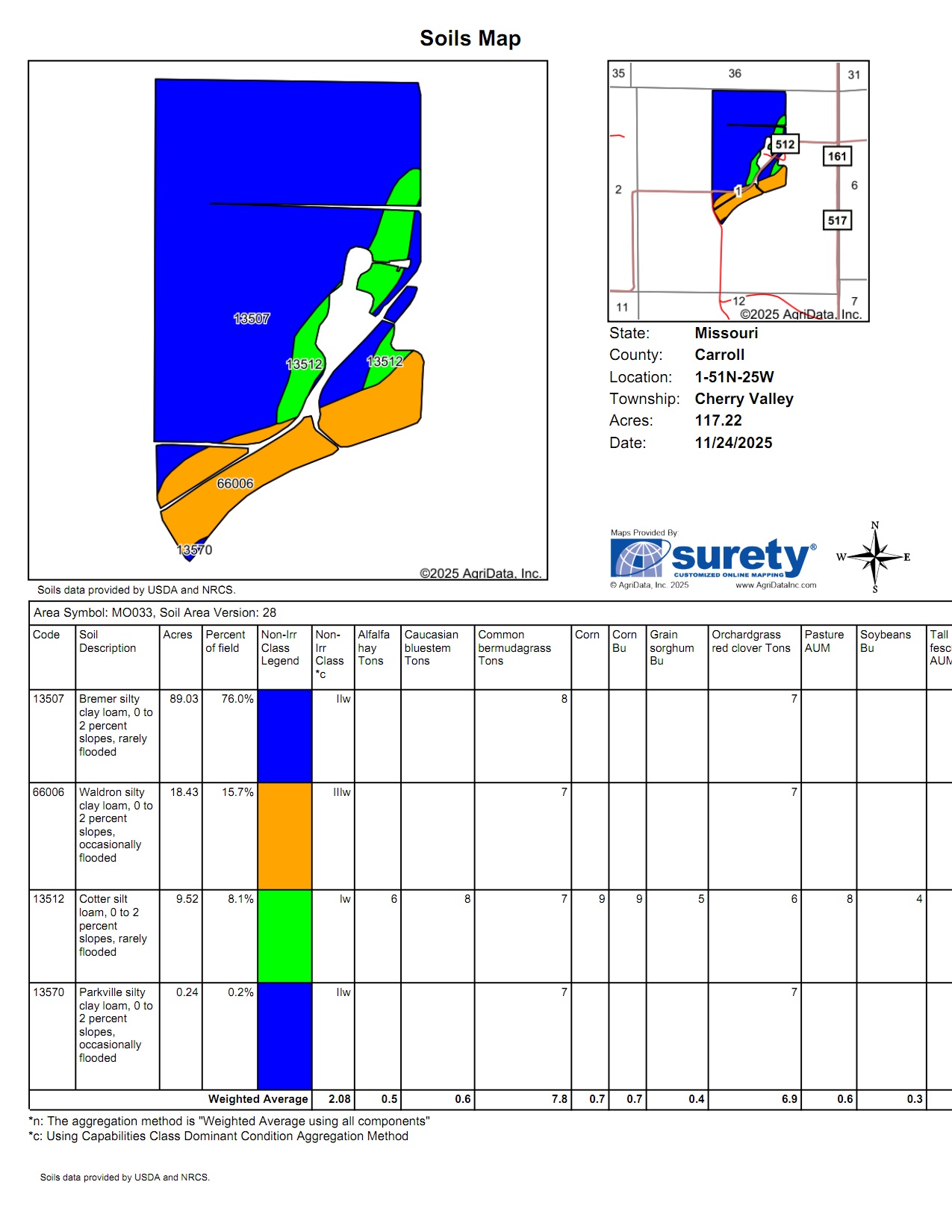This screenshot has height=1232, width=952.
Task: Select the route 161 shield marker
Action: pyautogui.click(x=837, y=156)
